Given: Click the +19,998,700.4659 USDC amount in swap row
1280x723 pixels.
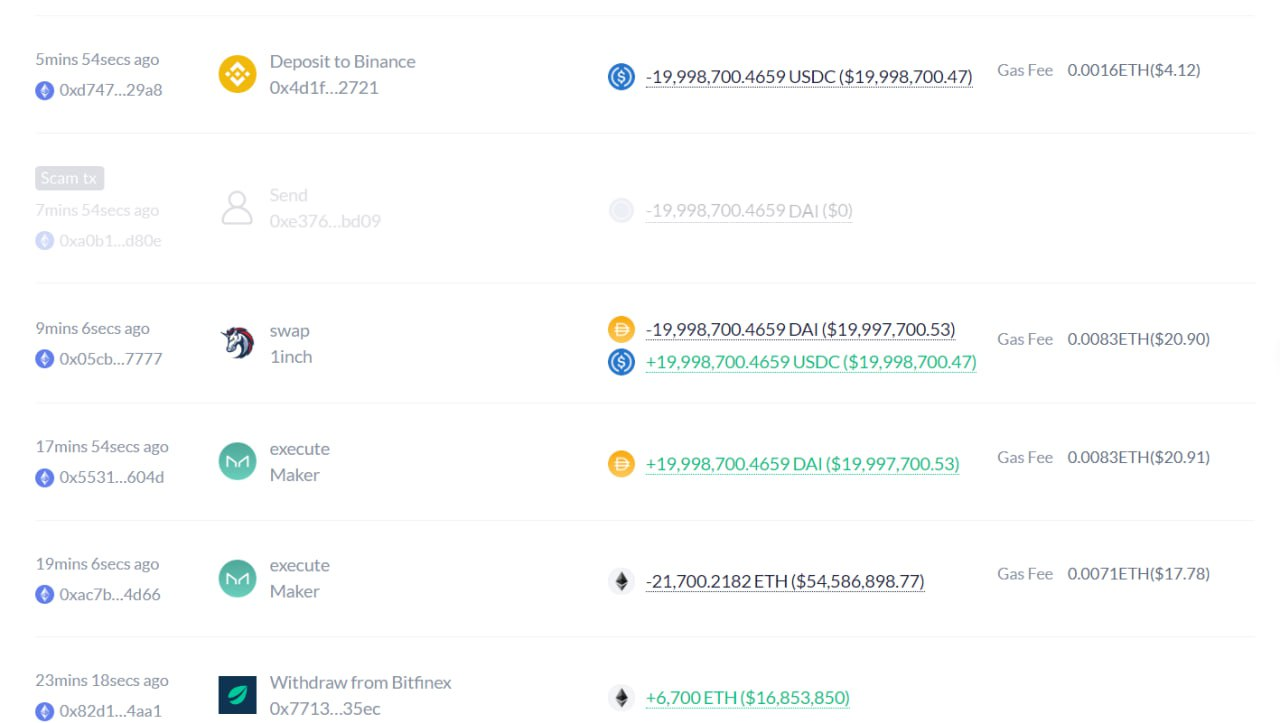Looking at the screenshot, I should click(811, 362).
